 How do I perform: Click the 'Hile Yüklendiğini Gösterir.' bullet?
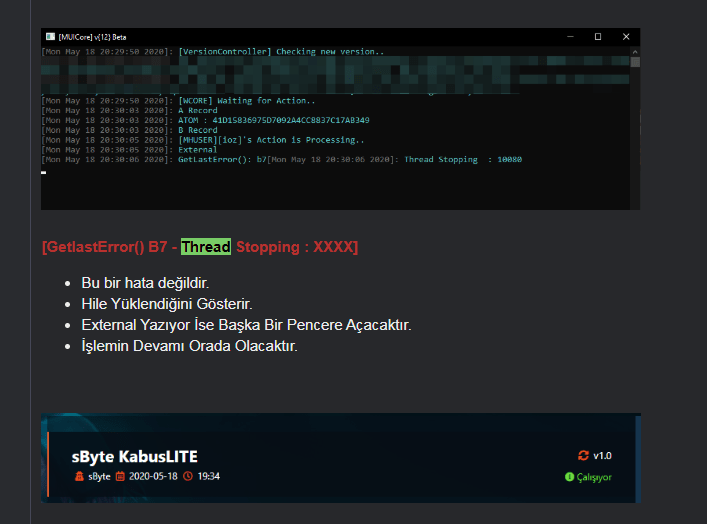pyautogui.click(x=167, y=304)
